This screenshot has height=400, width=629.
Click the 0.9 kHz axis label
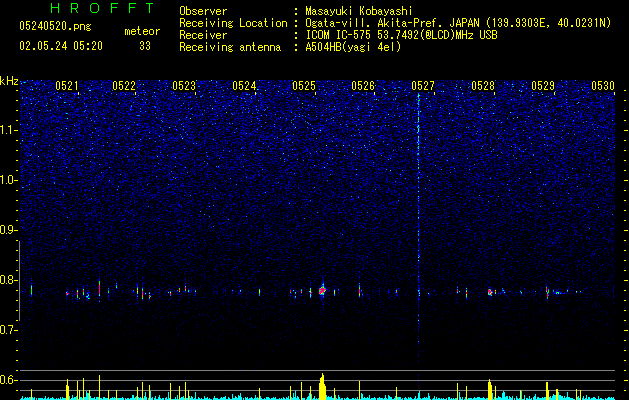point(9,230)
